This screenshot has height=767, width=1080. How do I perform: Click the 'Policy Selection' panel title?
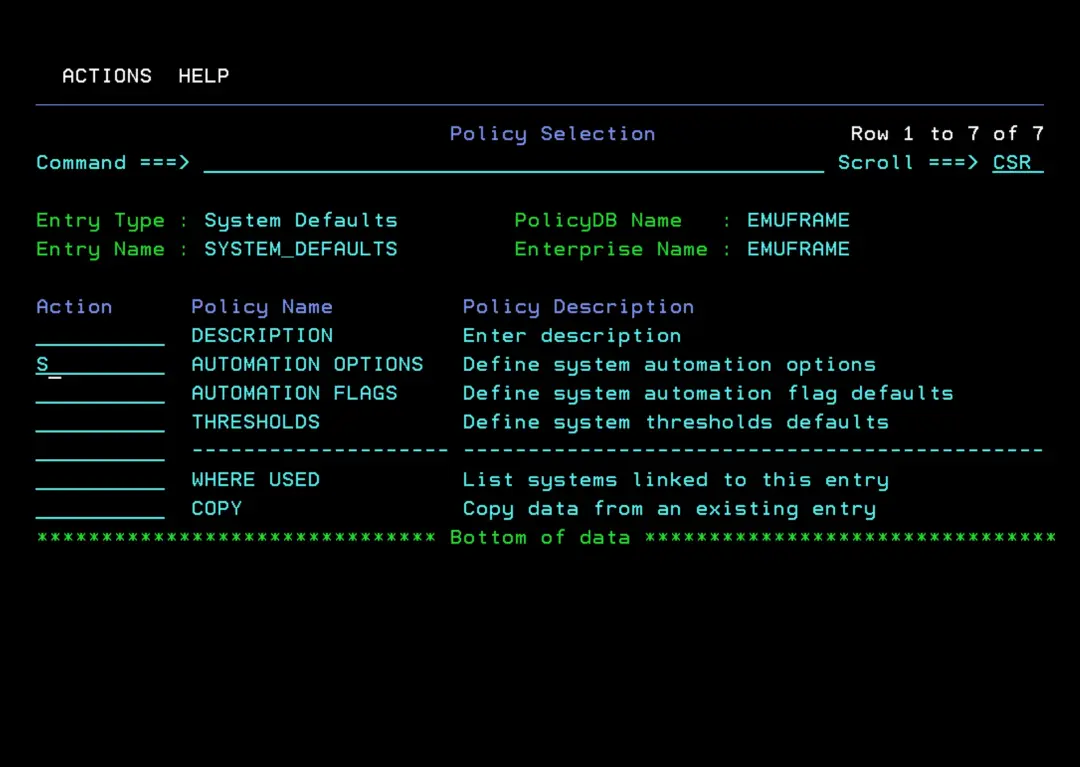click(x=552, y=134)
